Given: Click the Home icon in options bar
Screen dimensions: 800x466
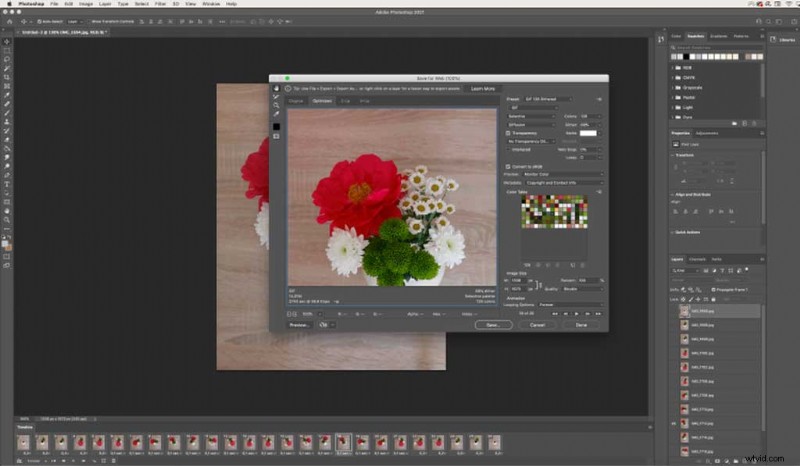Looking at the screenshot, I should 9,22.
